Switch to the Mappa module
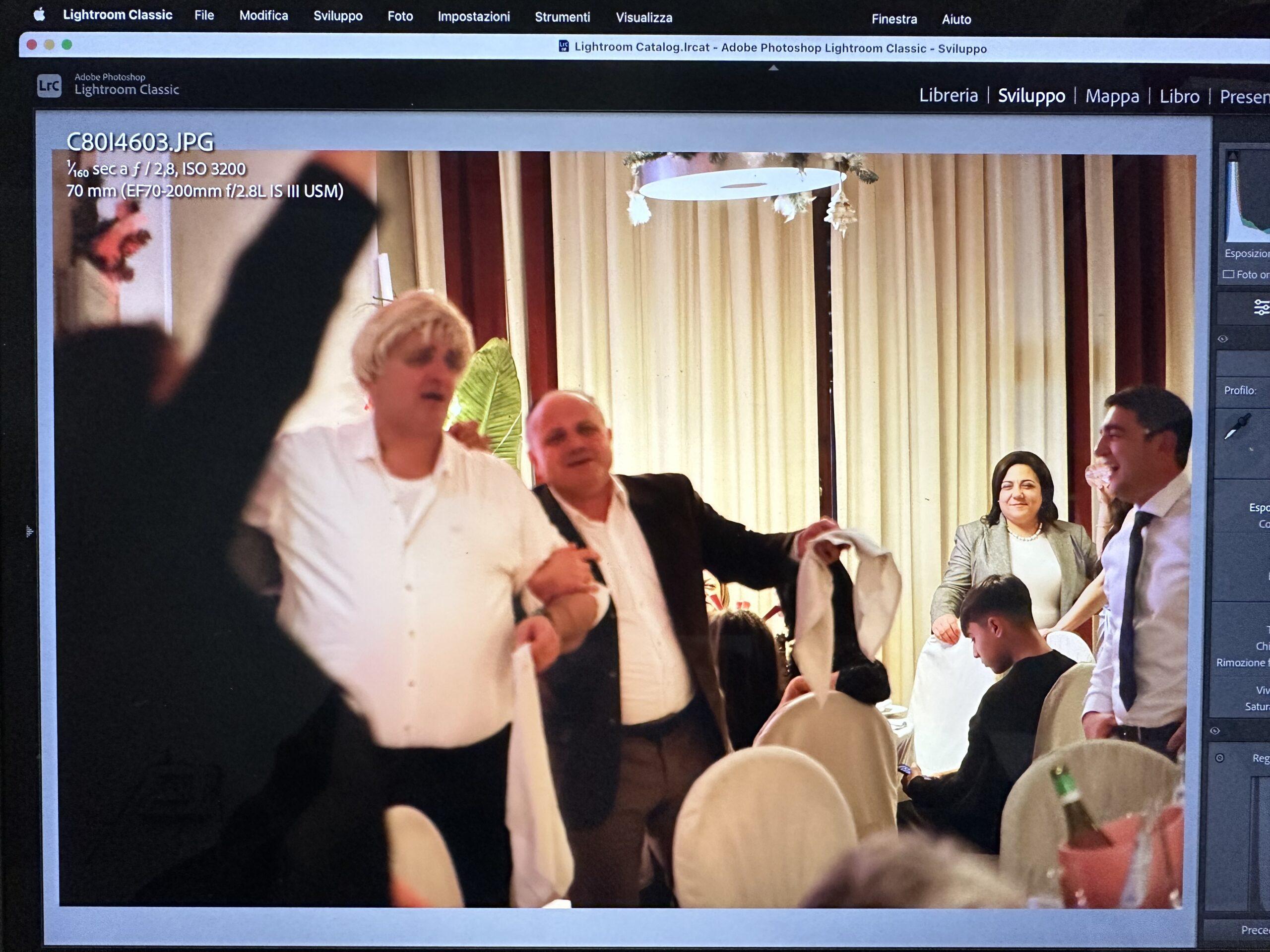 pyautogui.click(x=1112, y=96)
